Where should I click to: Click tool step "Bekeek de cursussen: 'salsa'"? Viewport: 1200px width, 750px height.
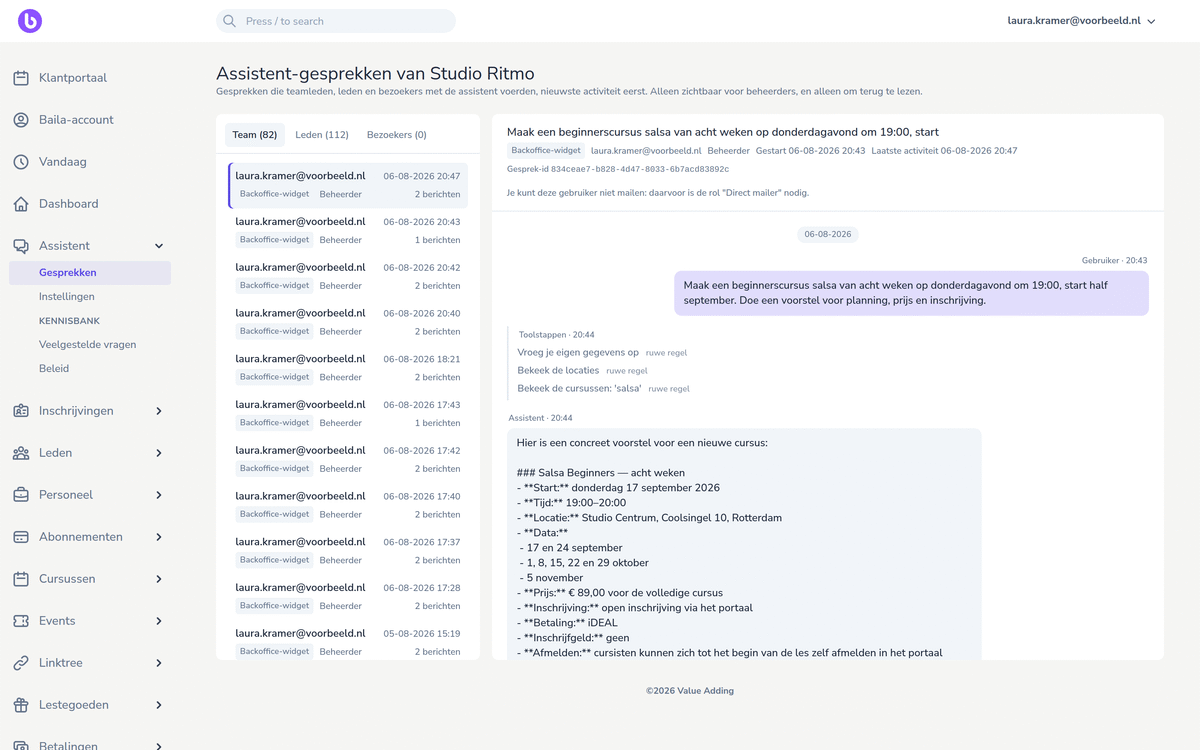pos(579,388)
